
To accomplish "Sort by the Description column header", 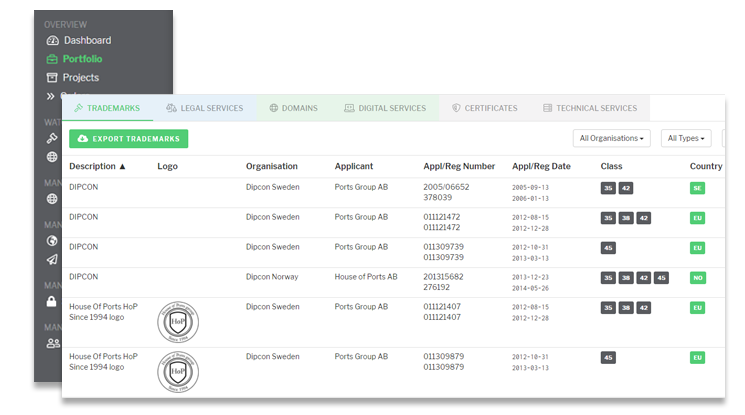I will pyautogui.click(x=97, y=166).
